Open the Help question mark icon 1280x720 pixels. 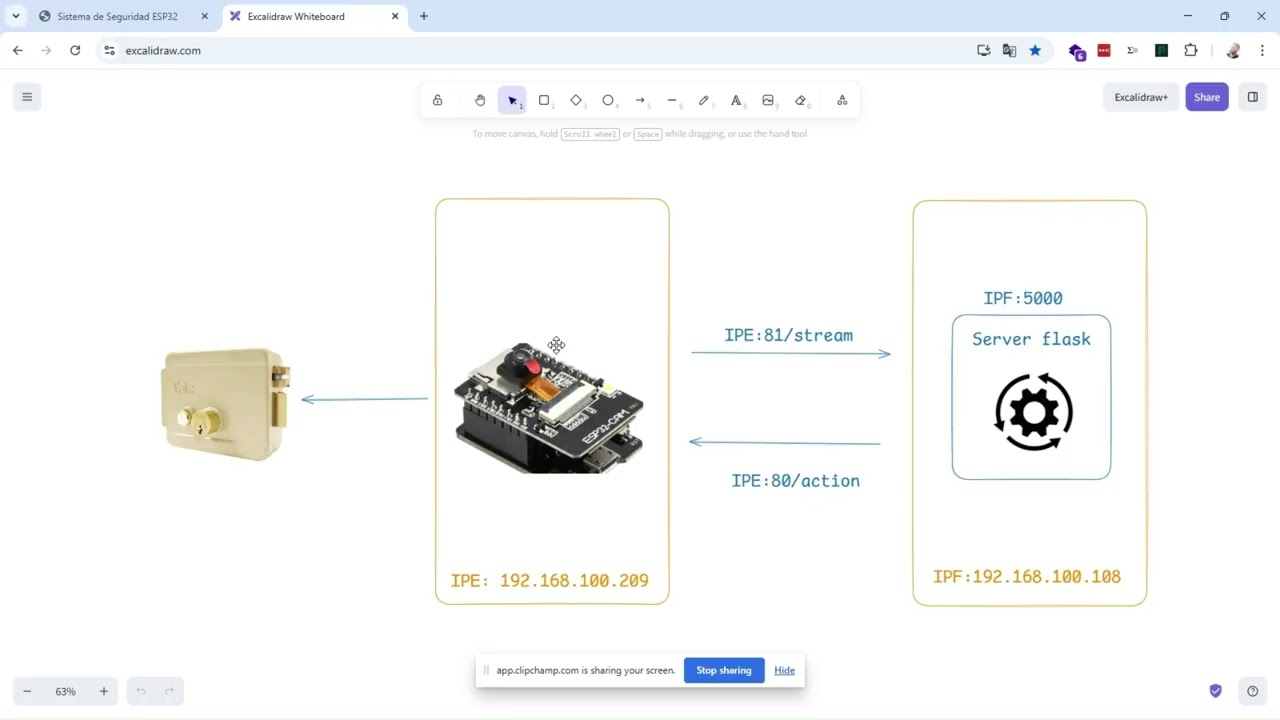pos(1252,691)
